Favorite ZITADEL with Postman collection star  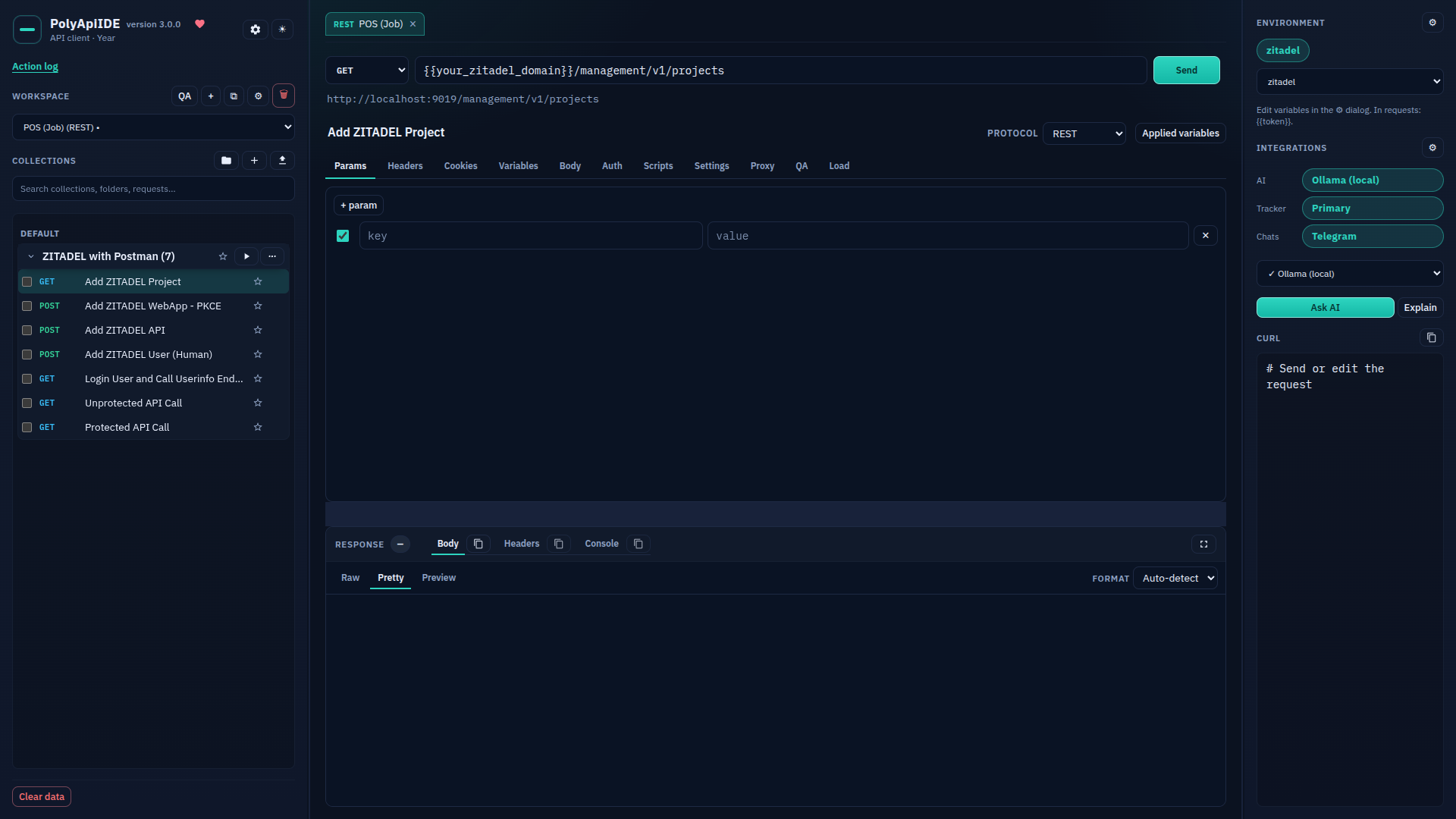point(223,256)
